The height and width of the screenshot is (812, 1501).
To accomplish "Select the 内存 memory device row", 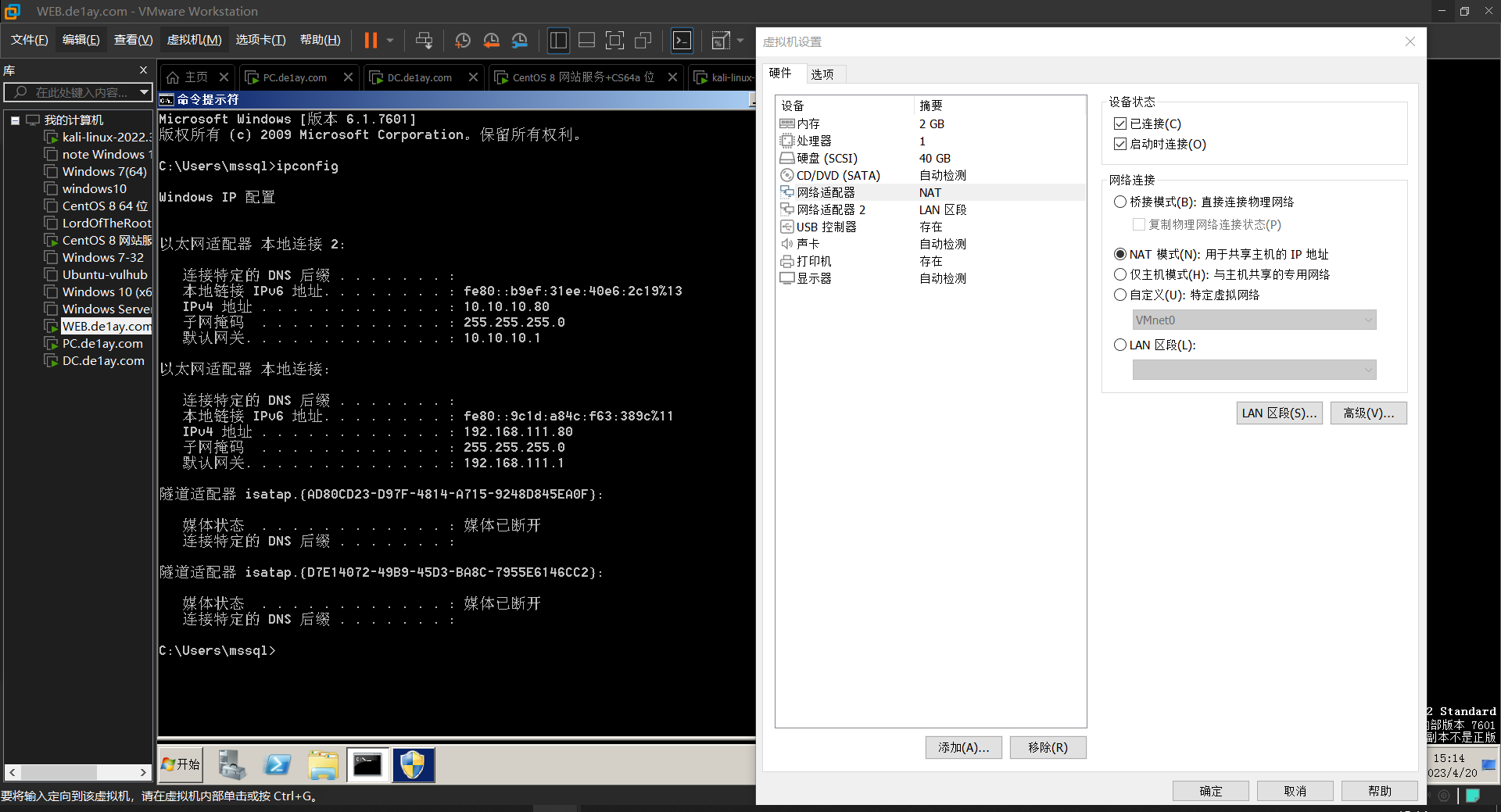I will pos(930,123).
